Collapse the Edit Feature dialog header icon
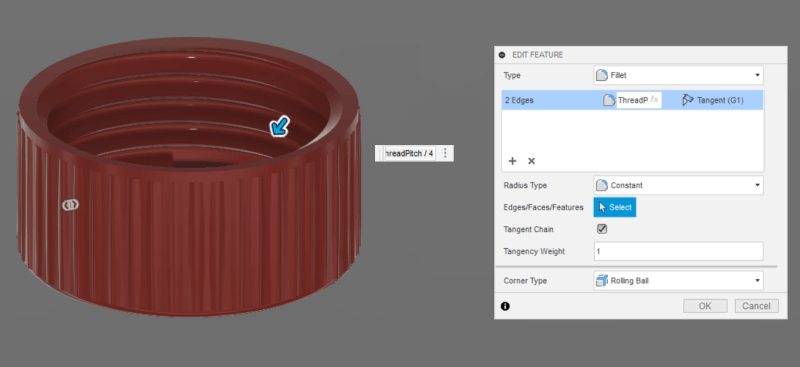Viewport: 800px width, 367px height. [502, 55]
